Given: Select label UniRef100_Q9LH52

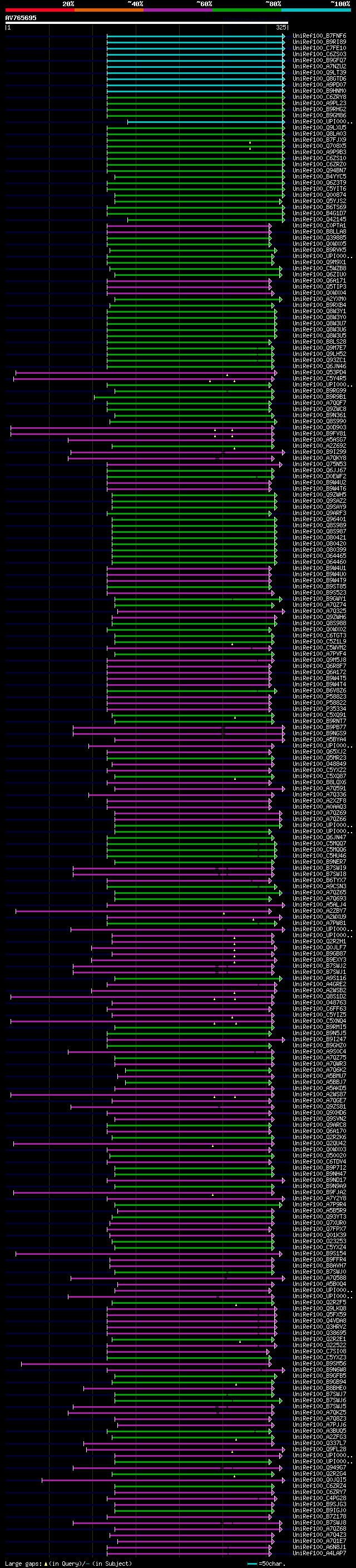Looking at the screenshot, I should pyautogui.click(x=319, y=354).
